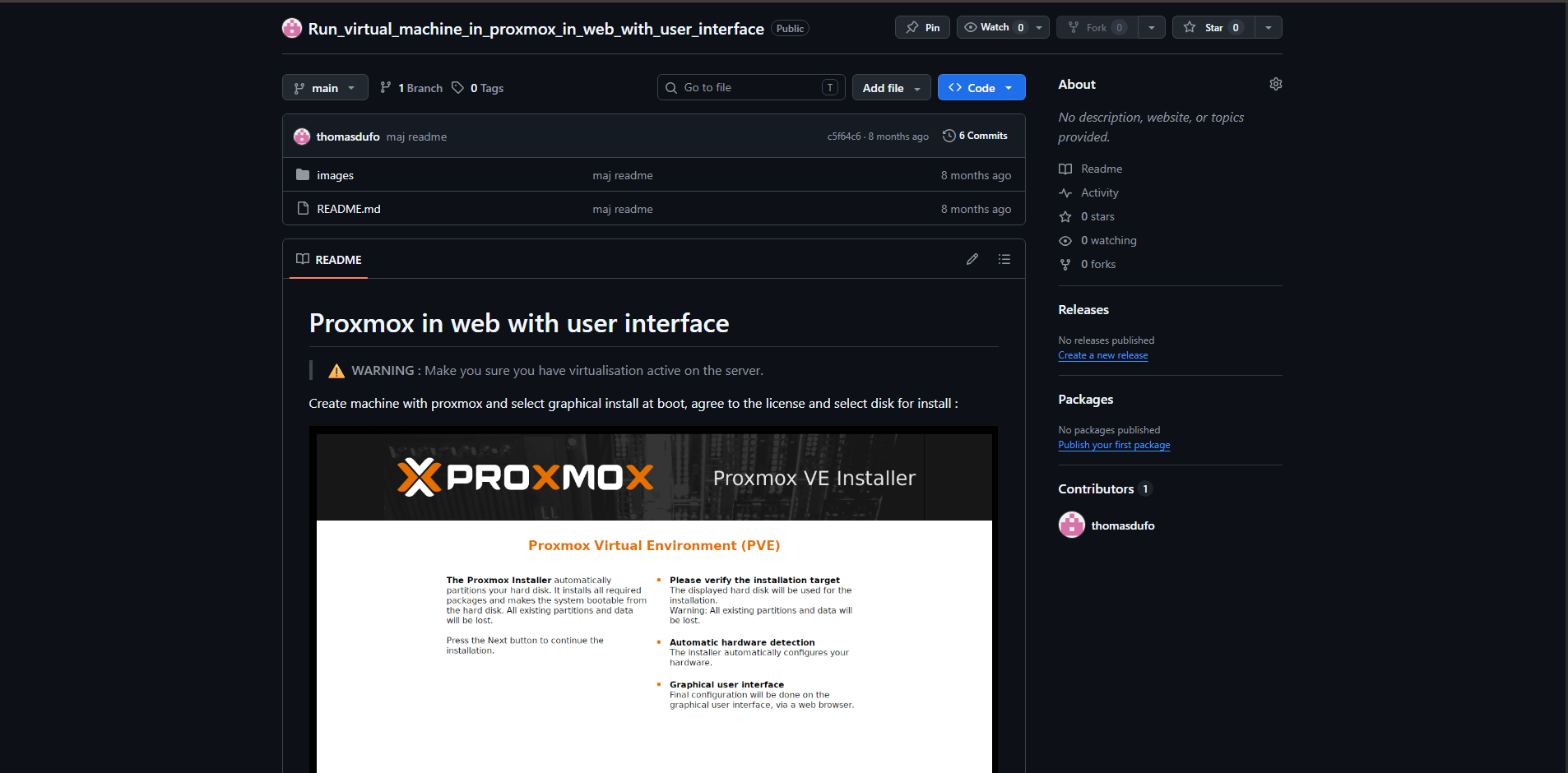Viewport: 1568px width, 773px height.
Task: Click the Proxmox VE Installer screenshot image
Action: 654,599
